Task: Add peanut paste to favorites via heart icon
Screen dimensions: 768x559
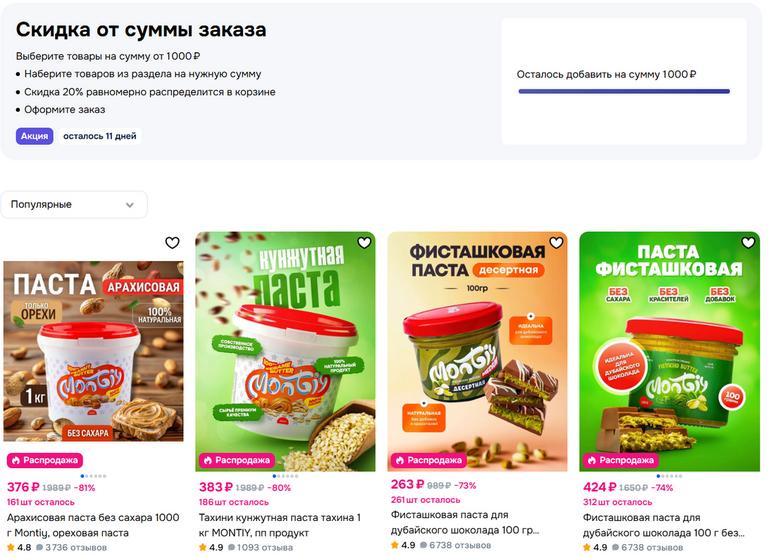Action: pyautogui.click(x=172, y=243)
